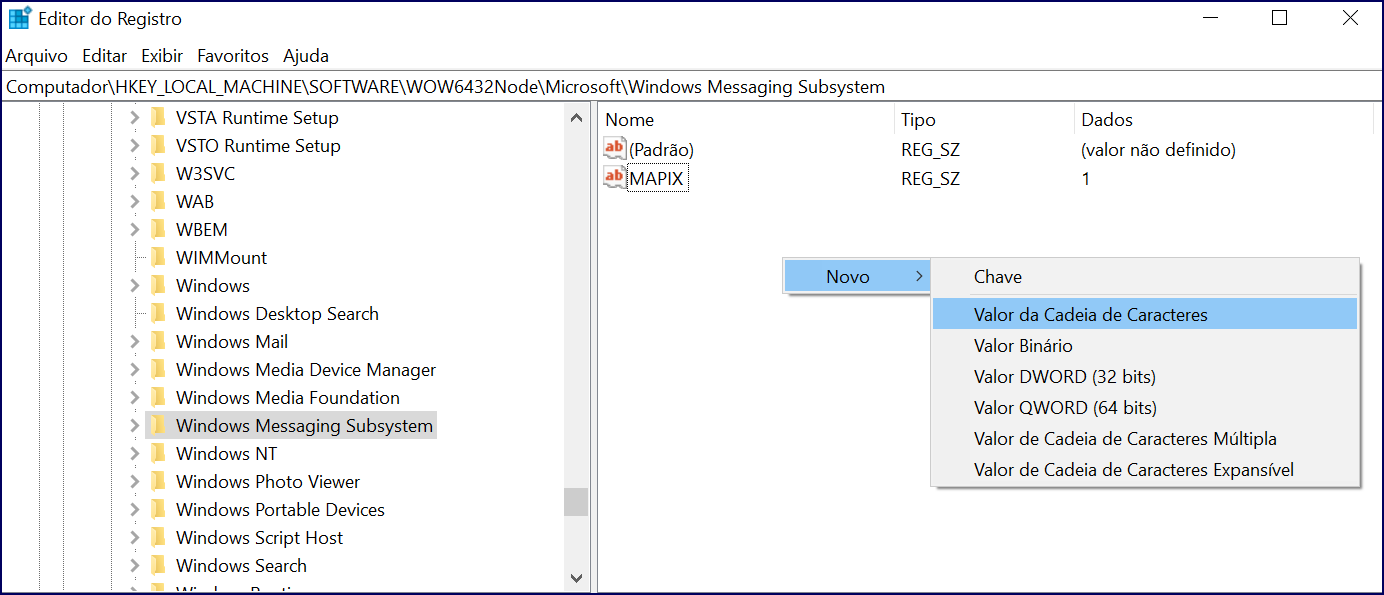This screenshot has width=1384, height=595.
Task: Click the VSTA Runtime Setup folder icon
Action: (158, 118)
